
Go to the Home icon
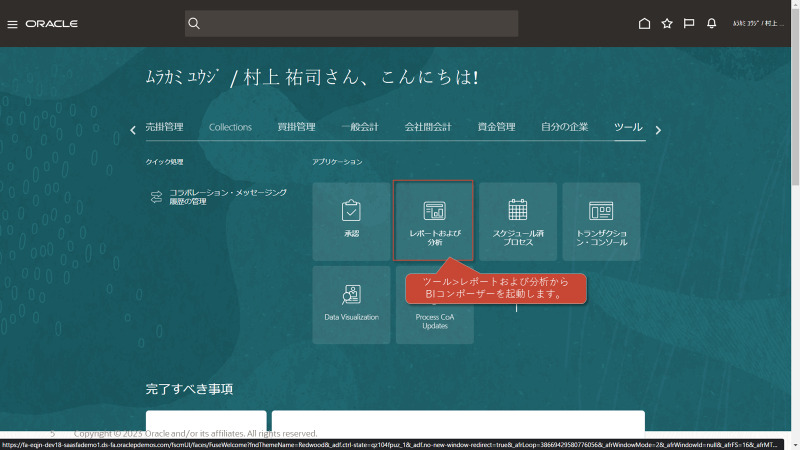pyautogui.click(x=644, y=23)
